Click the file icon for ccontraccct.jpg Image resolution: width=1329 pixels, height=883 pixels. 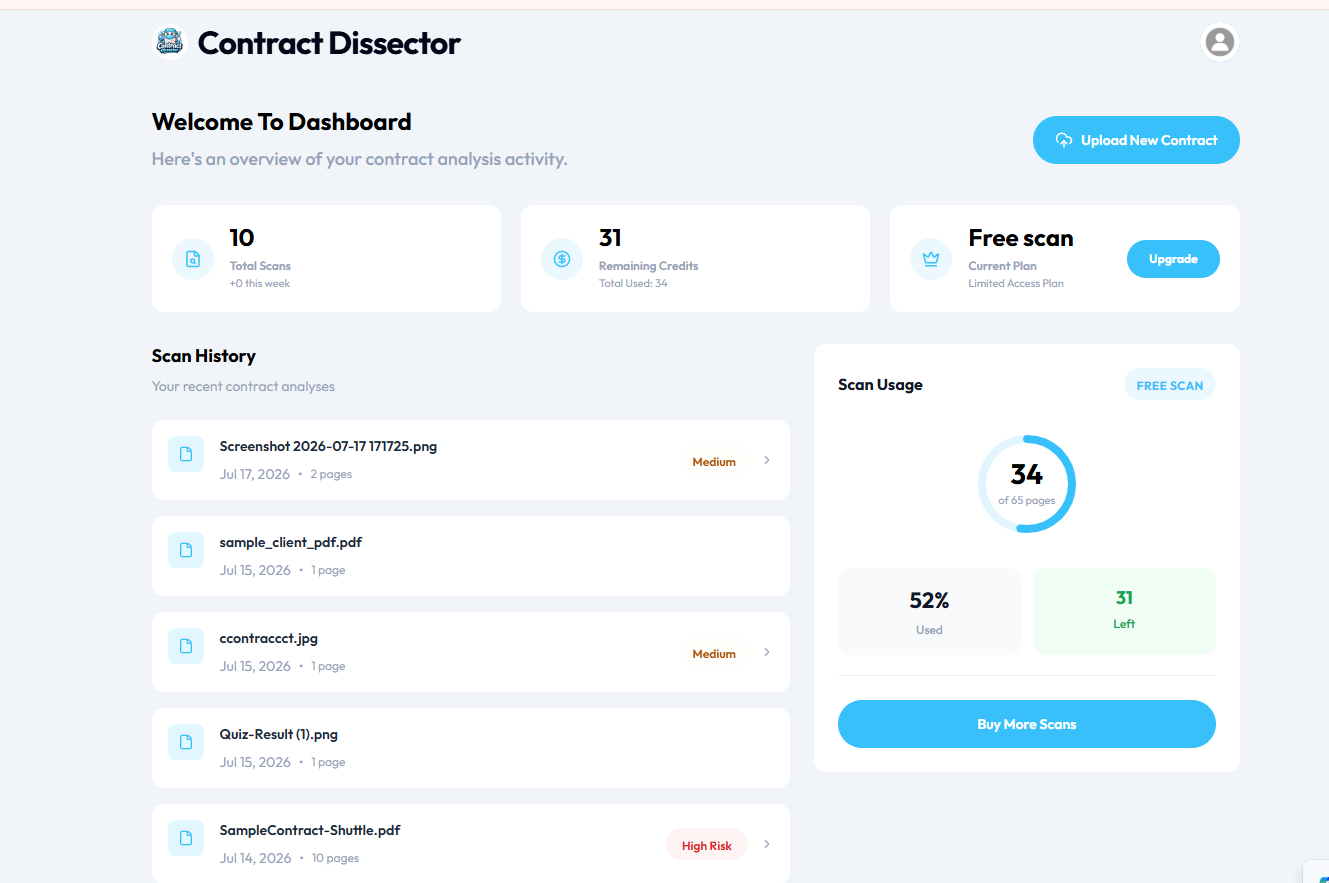coord(186,646)
